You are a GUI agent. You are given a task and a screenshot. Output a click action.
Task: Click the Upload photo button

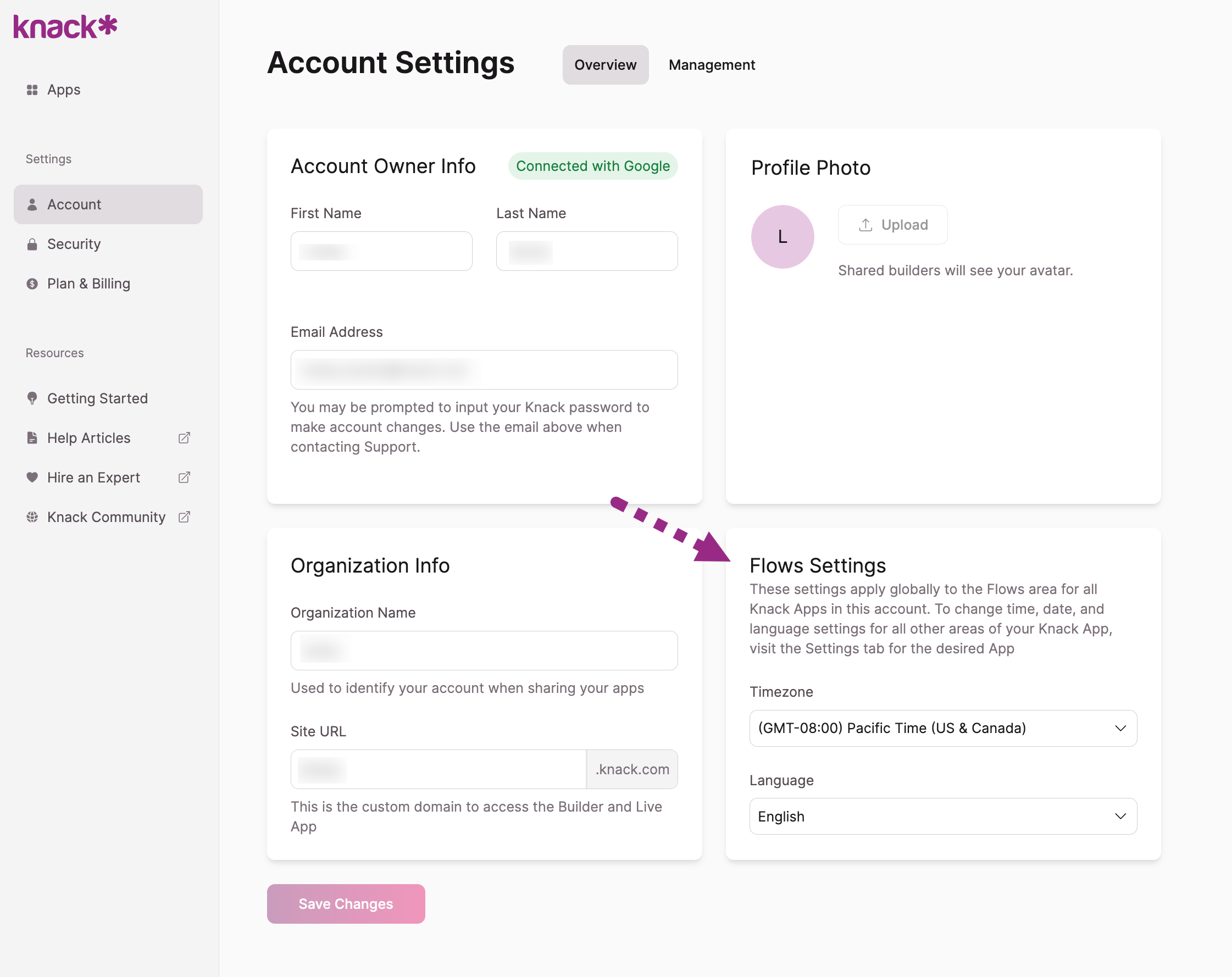pyautogui.click(x=892, y=225)
